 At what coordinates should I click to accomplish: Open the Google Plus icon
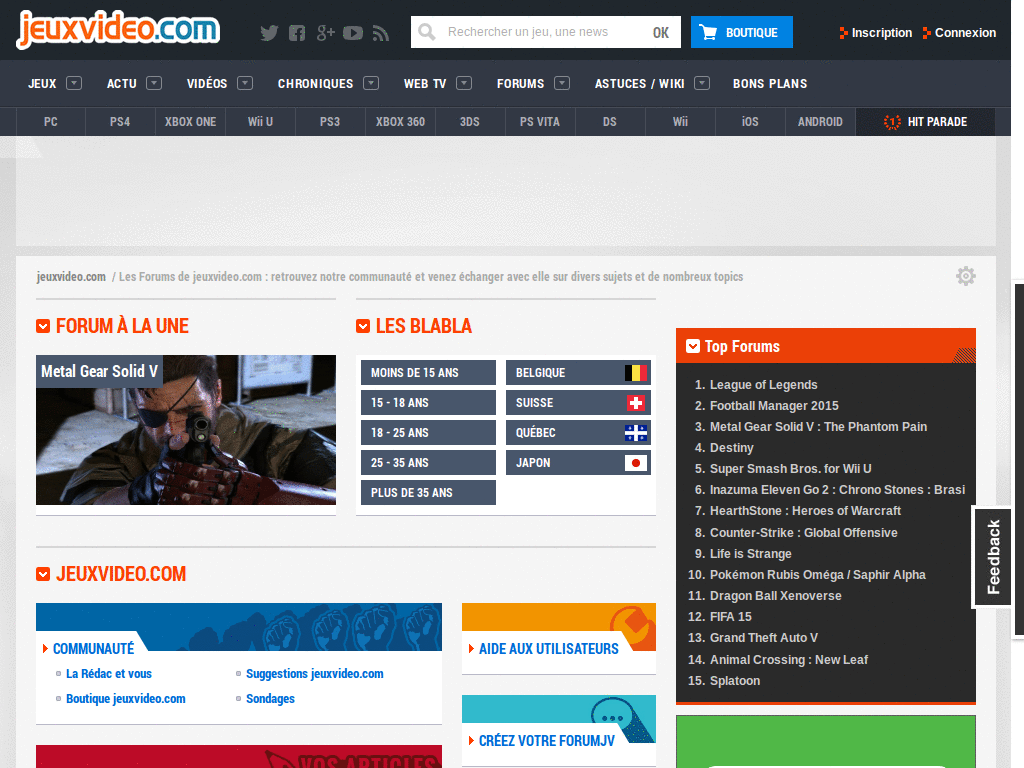(325, 33)
